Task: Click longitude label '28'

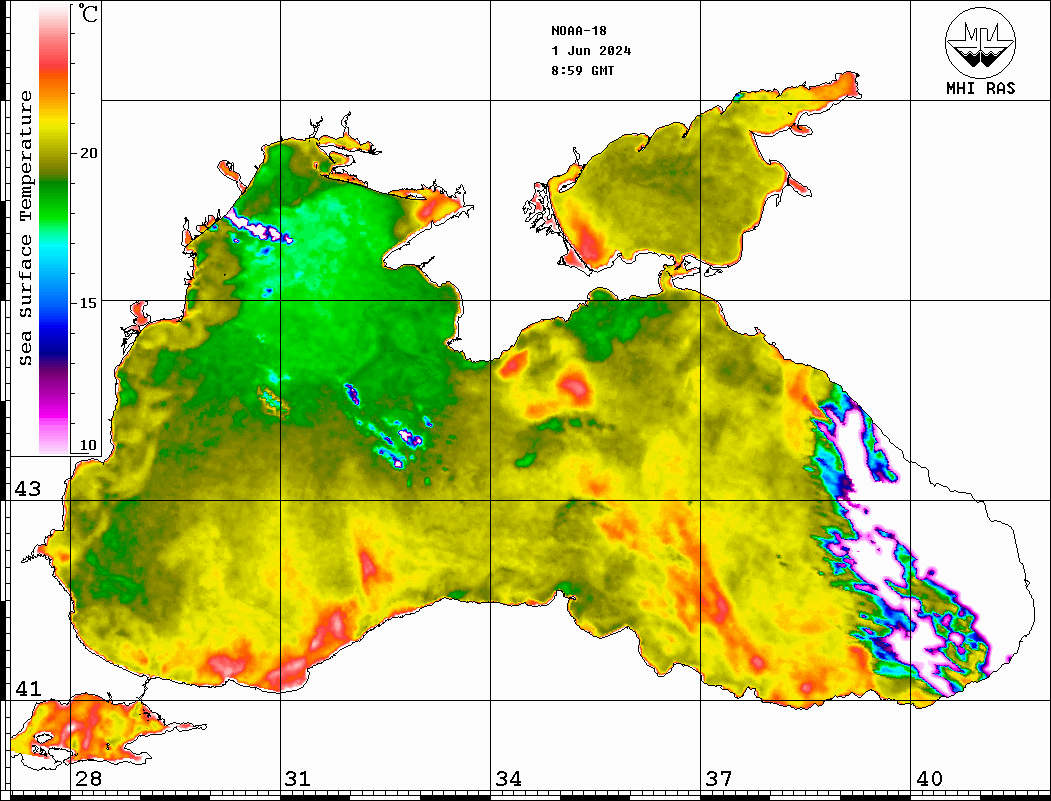Action: [88, 779]
